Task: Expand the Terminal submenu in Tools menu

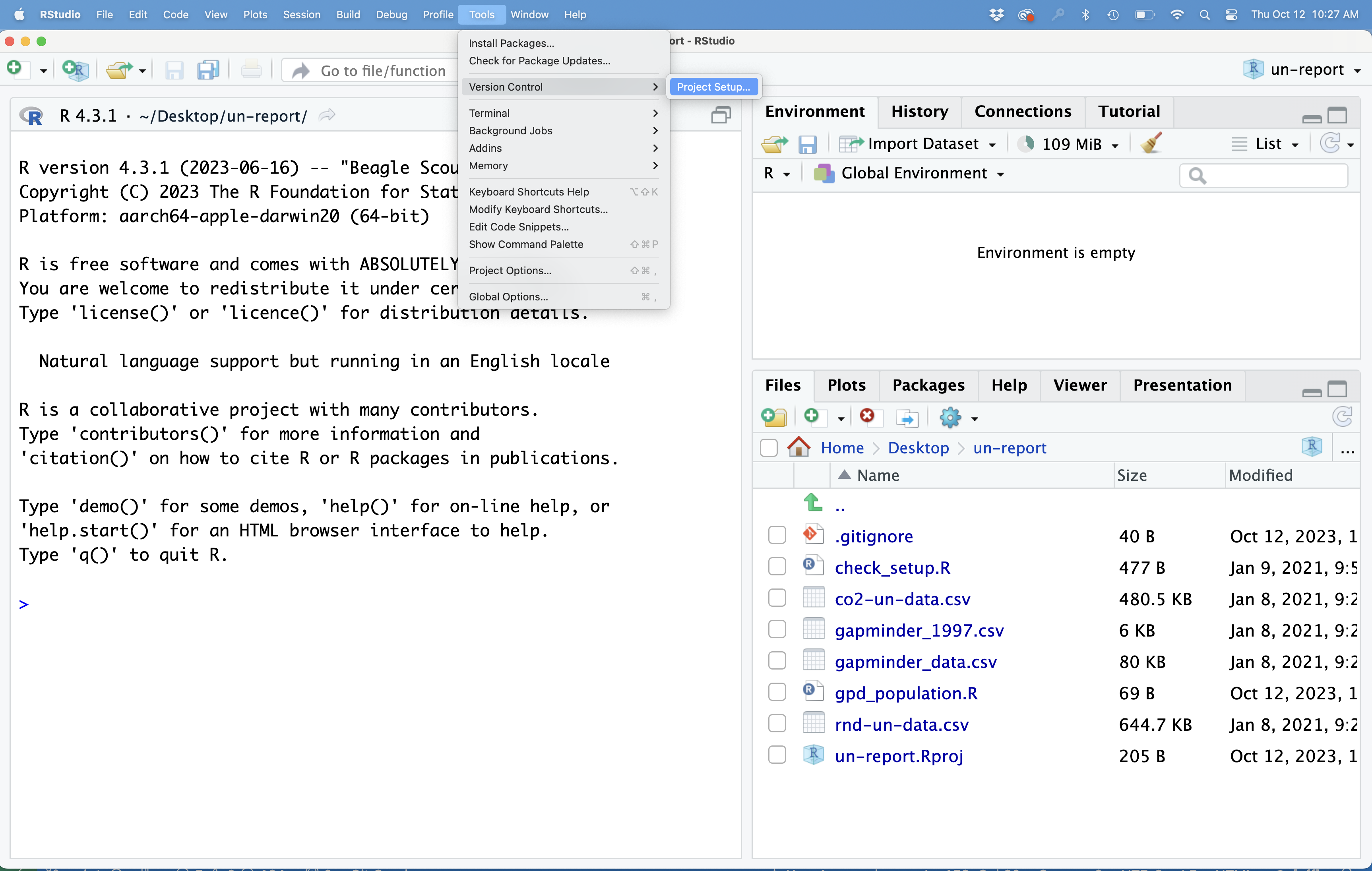Action: coord(564,113)
